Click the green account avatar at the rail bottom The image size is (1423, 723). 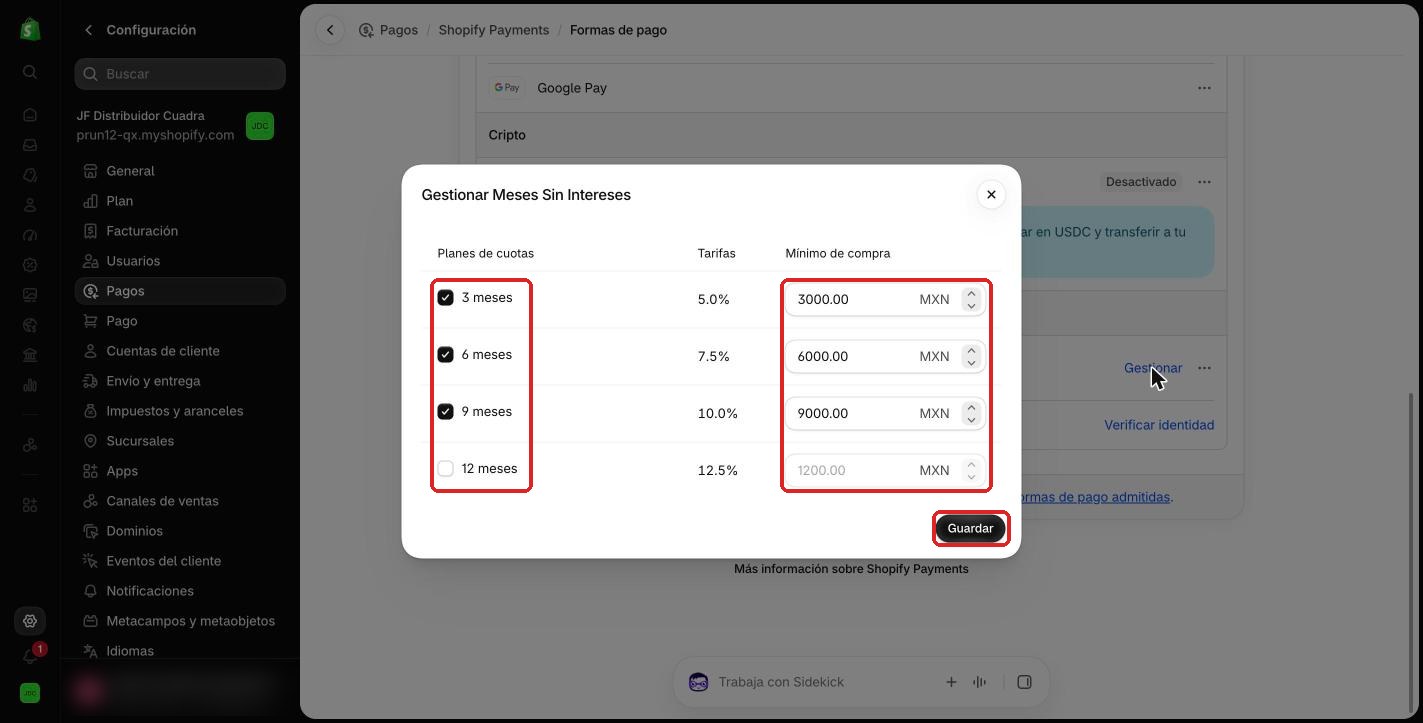[30, 693]
